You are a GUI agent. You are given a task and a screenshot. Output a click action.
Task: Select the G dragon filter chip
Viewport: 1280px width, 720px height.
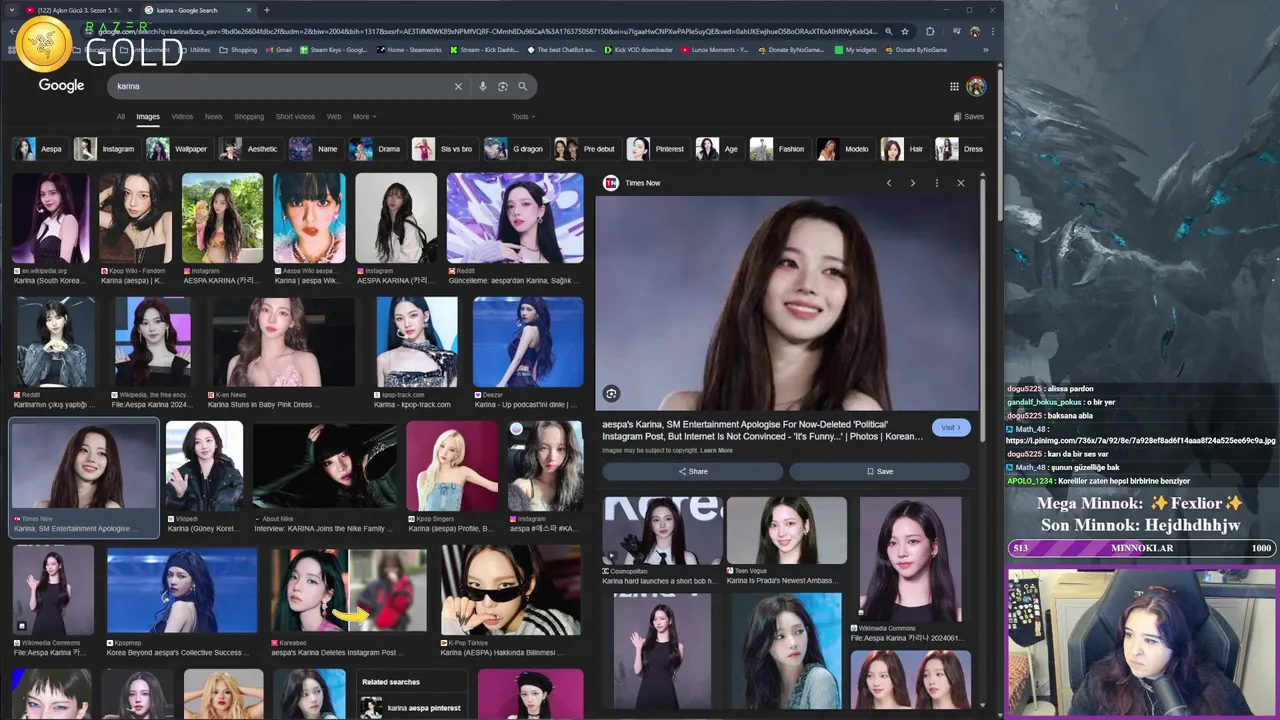tap(515, 149)
